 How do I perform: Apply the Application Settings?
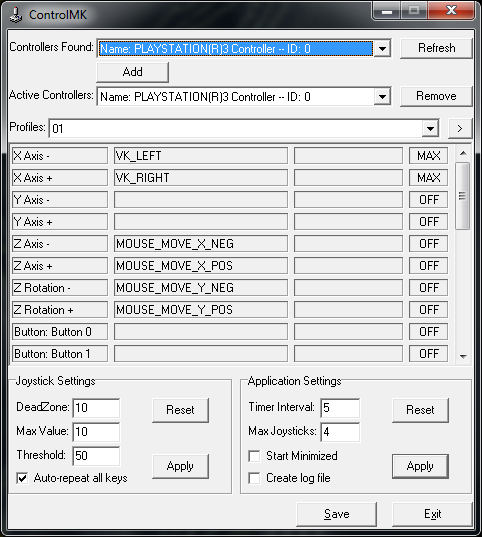point(420,466)
